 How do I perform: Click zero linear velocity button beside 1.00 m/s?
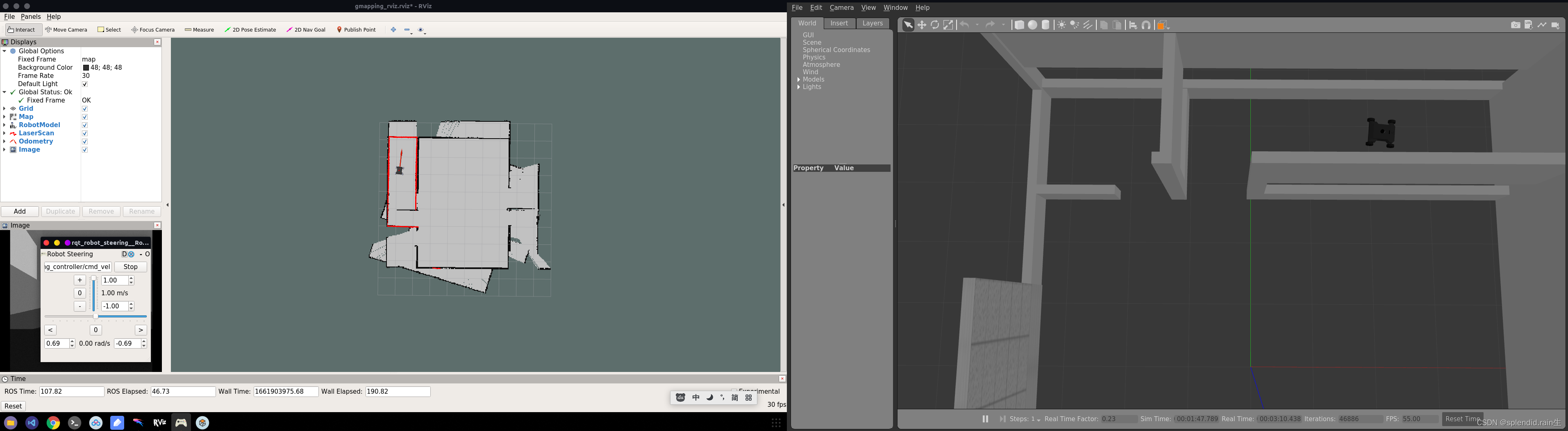[x=79, y=294]
